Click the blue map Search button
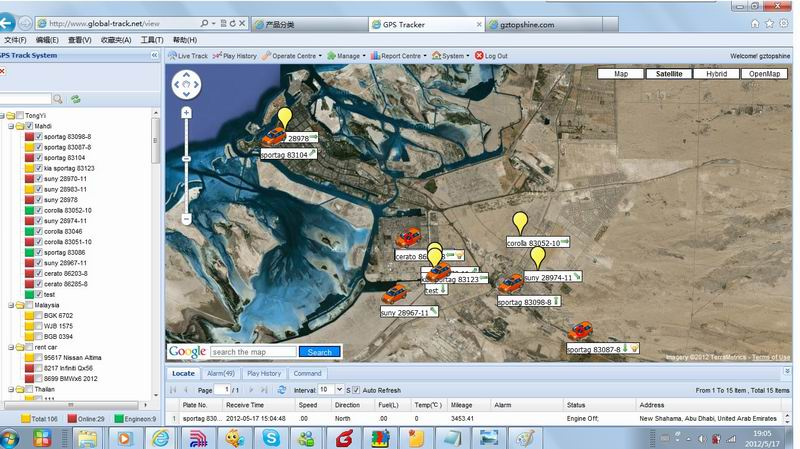The width and height of the screenshot is (800, 449). click(x=319, y=352)
